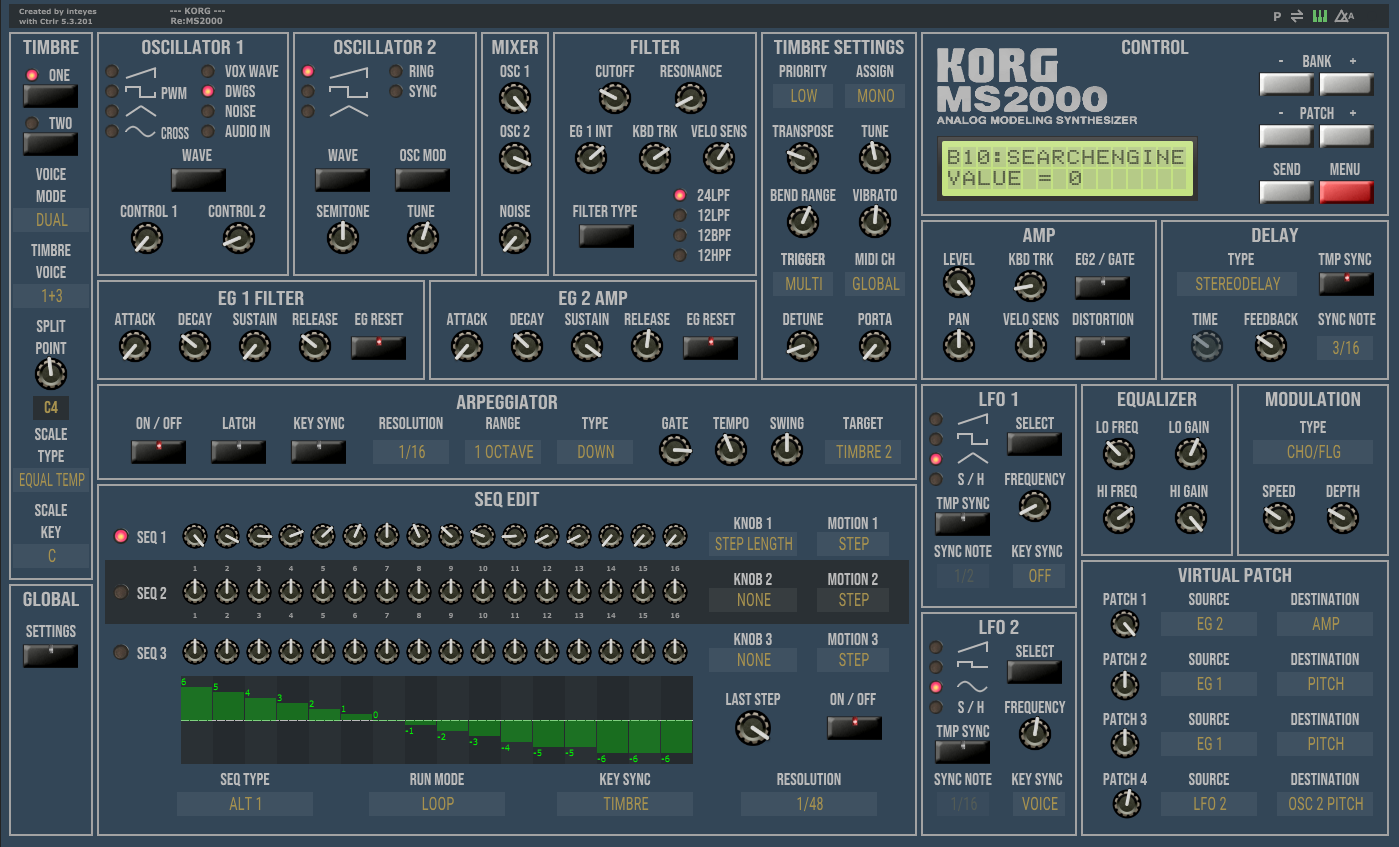Select the sawtooth waveform for Oscillator 1
Image resolution: width=1399 pixels, height=847 pixels.
[x=112, y=72]
